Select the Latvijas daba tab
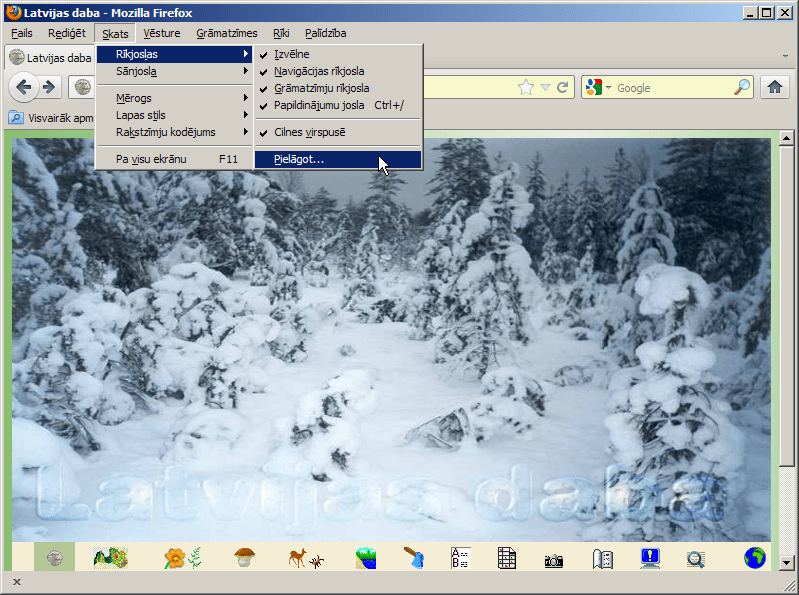 coord(50,58)
